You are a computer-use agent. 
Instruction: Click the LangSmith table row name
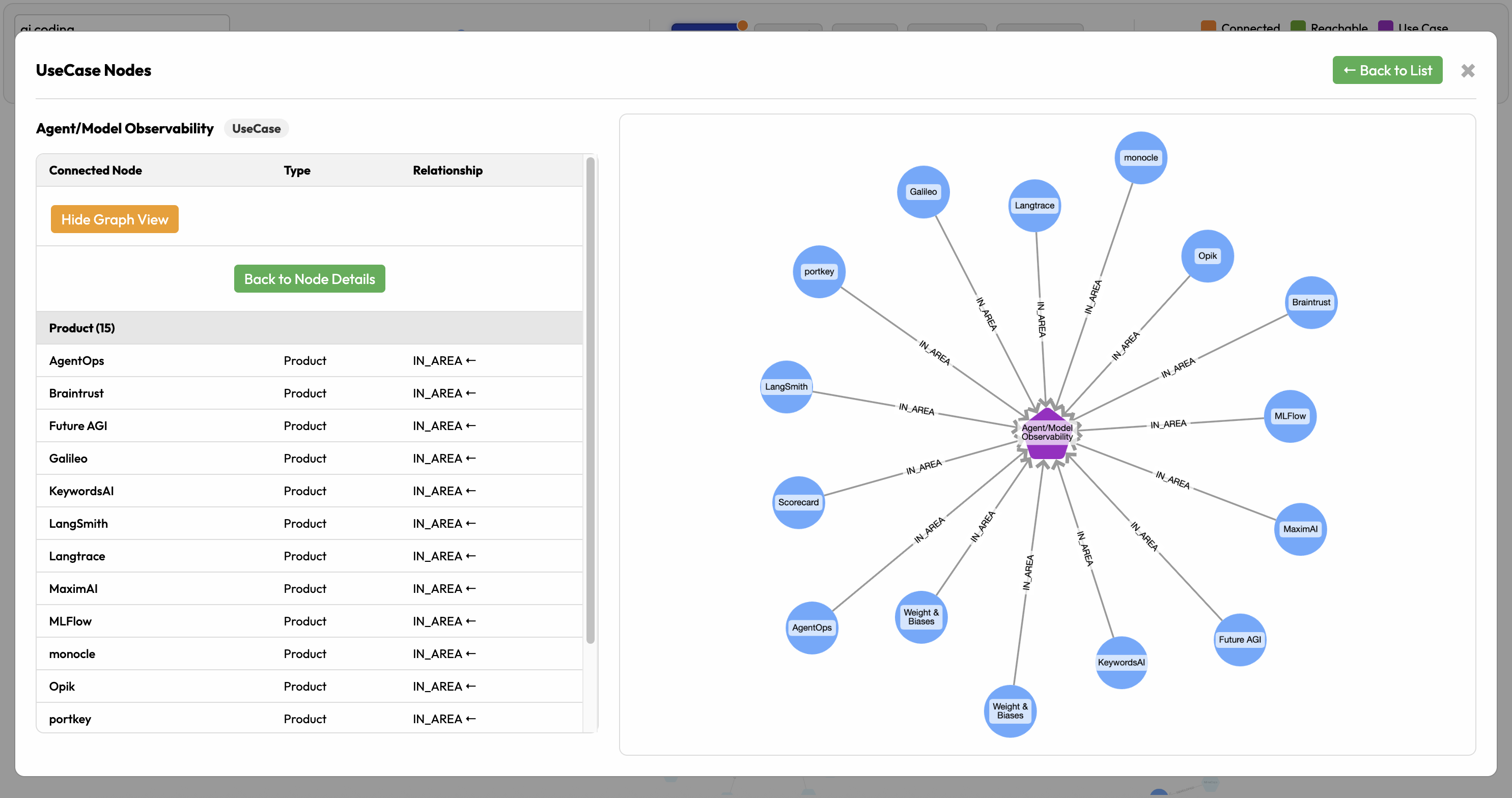[78, 523]
